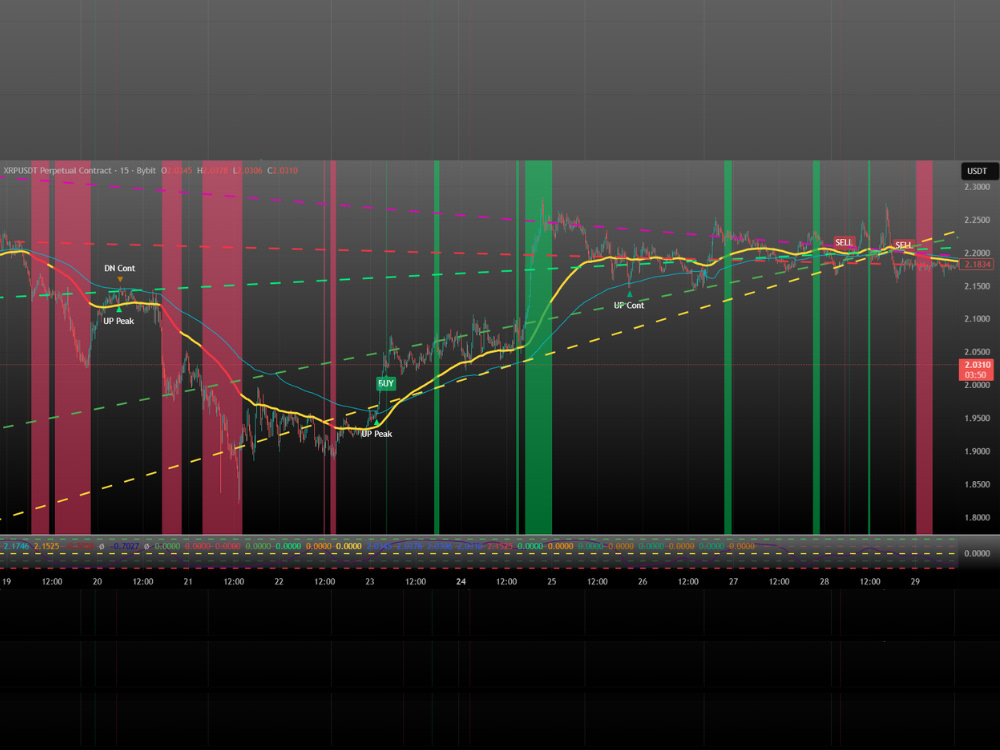Click the Open price value 2.0345
The image size is (1000, 750).
click(x=179, y=171)
